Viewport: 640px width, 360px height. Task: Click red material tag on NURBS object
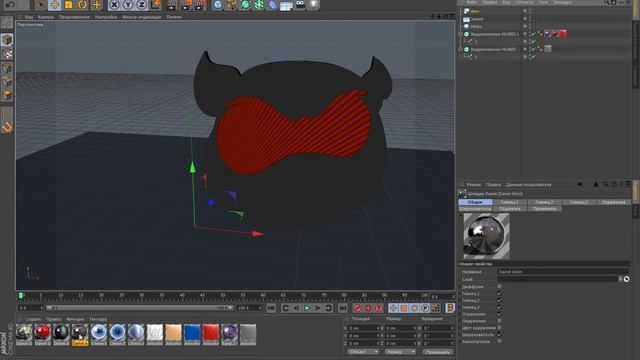click(562, 34)
